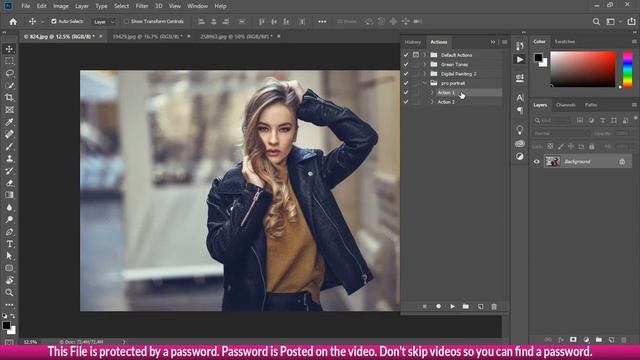Open the Filter menu
Viewport: 640px width, 360px height.
point(142,6)
